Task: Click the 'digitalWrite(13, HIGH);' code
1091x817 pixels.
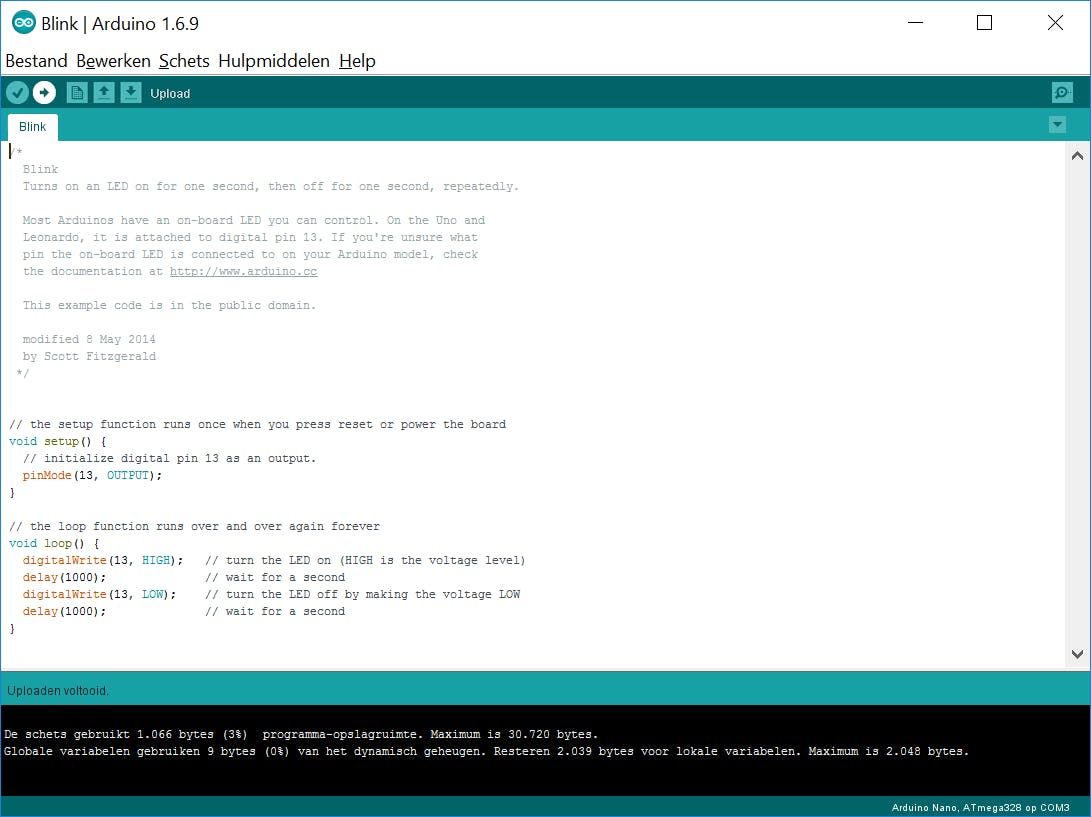Action: [103, 560]
